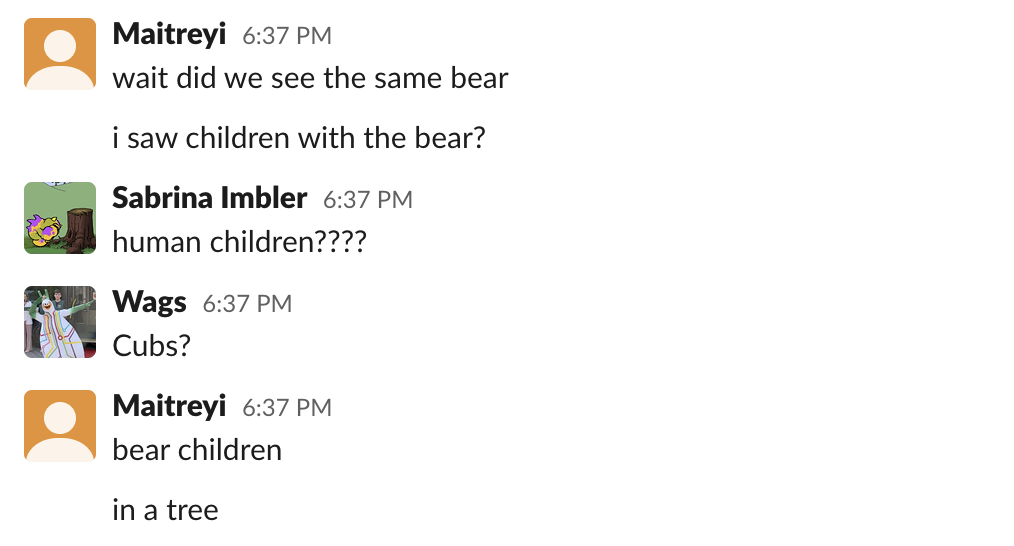The width and height of the screenshot is (1014, 546).
Task: Open the 6:37 PM timestamp on Sabrina's message
Action: [368, 199]
